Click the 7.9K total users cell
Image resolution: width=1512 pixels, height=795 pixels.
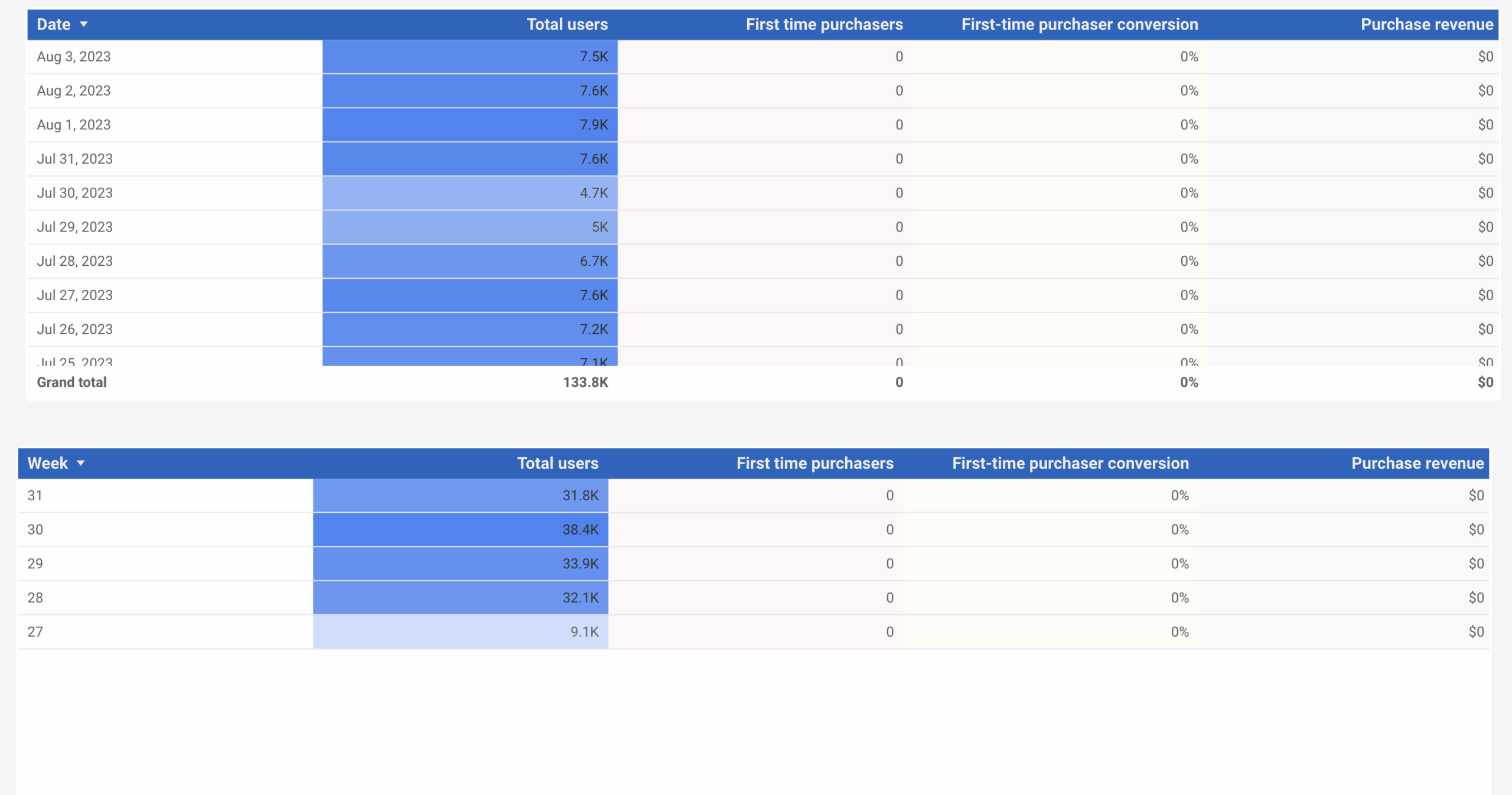click(593, 125)
